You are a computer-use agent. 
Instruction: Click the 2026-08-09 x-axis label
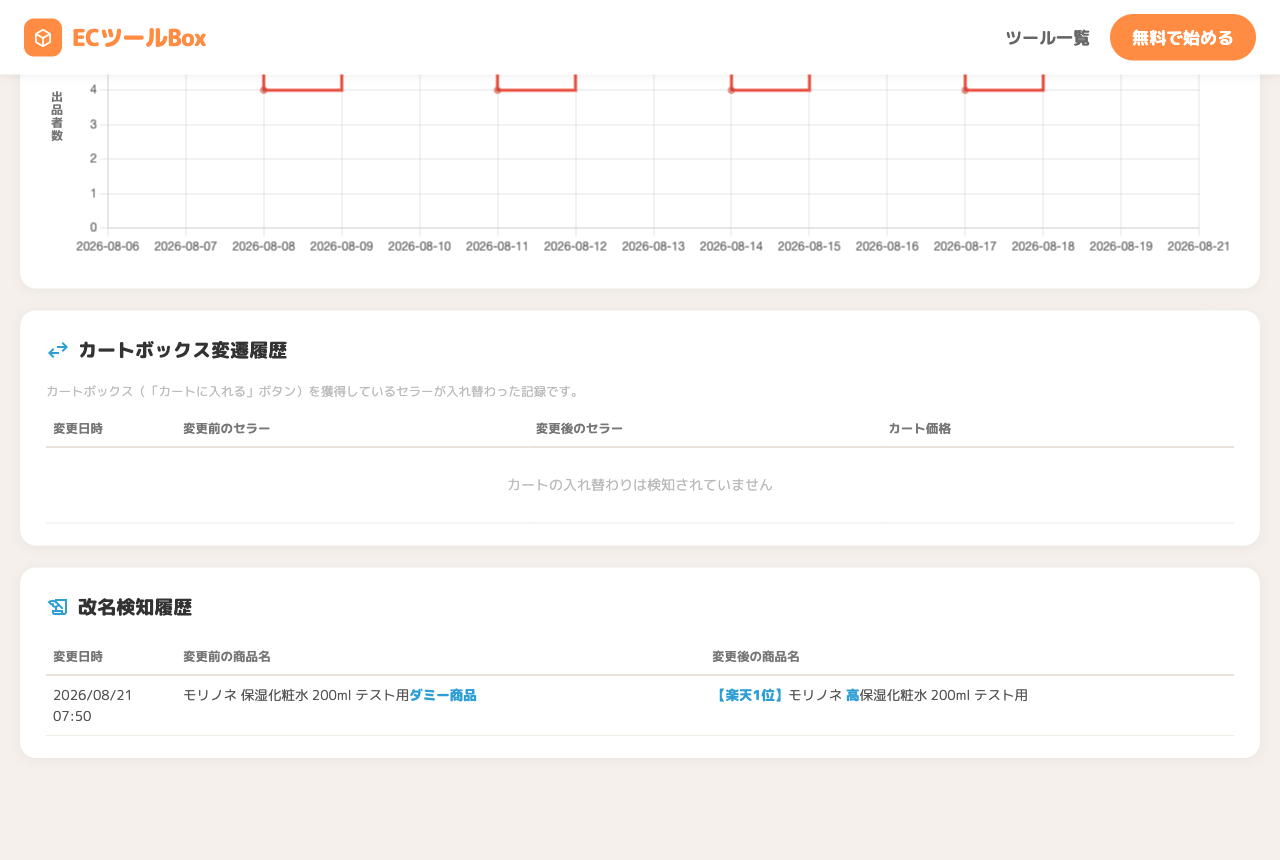(342, 246)
